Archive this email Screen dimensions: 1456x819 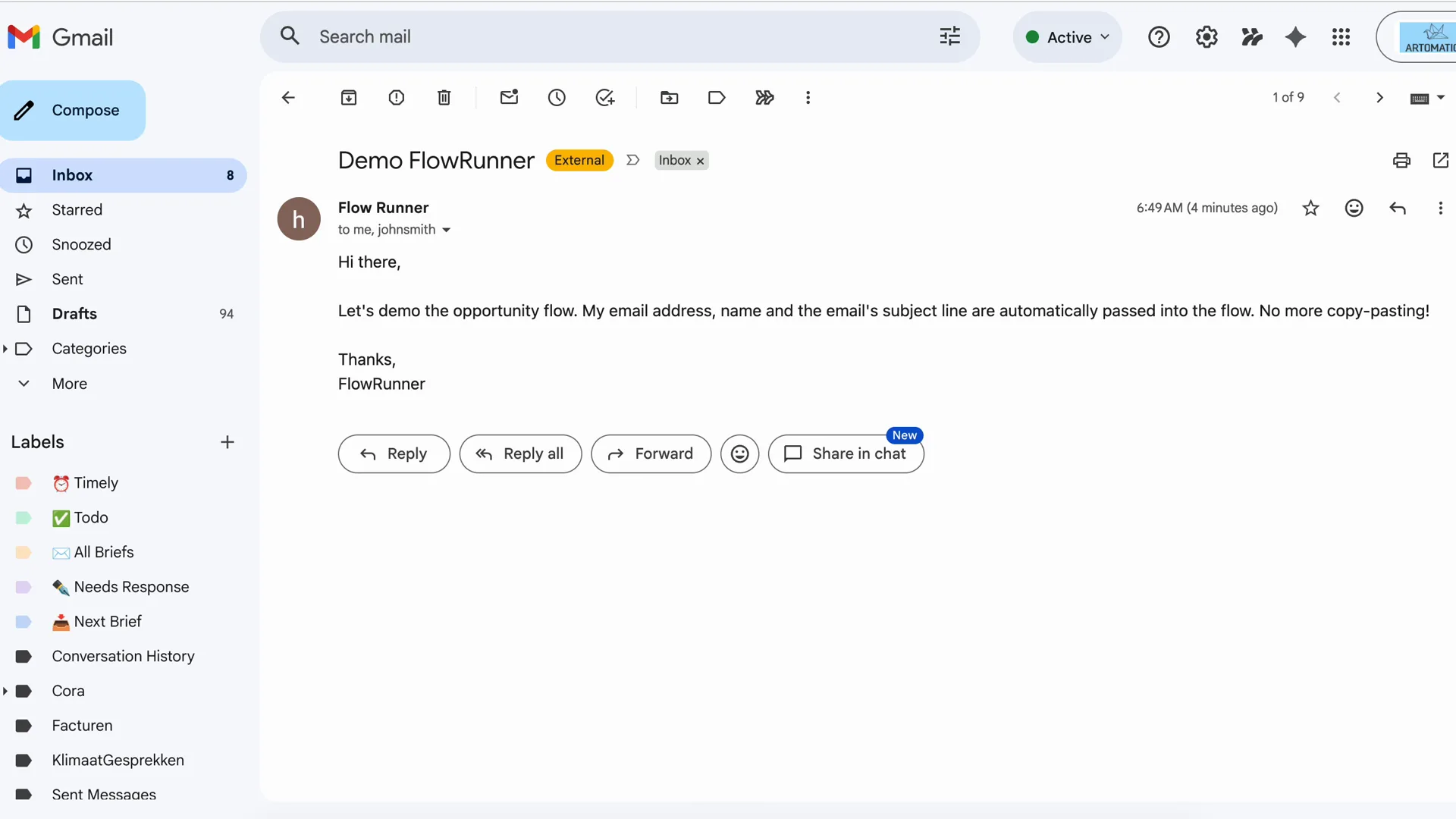(x=349, y=98)
